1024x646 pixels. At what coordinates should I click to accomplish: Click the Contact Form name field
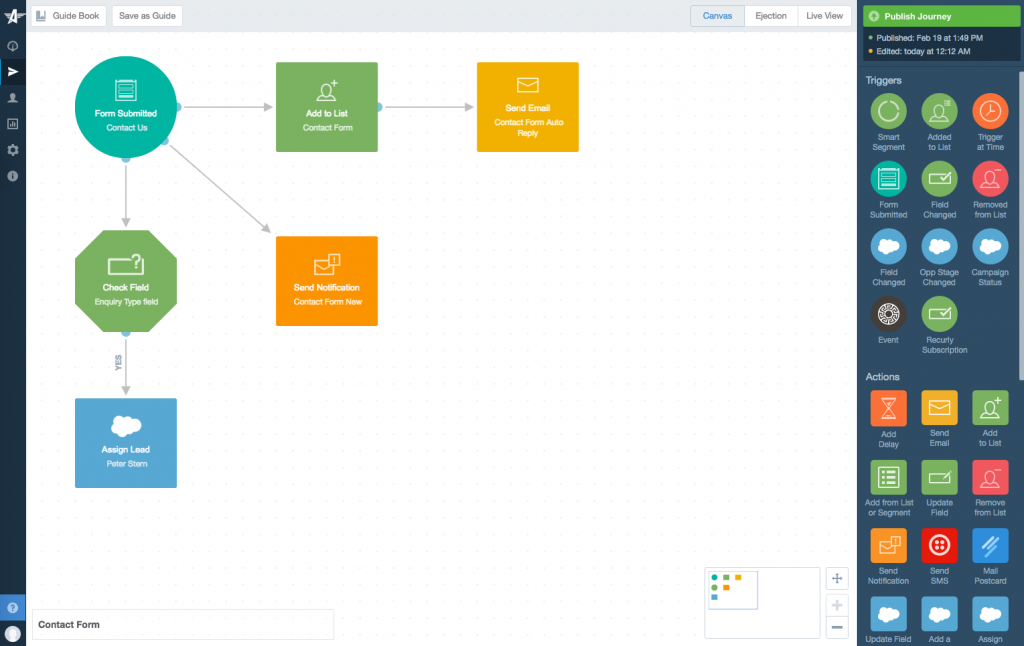[x=183, y=624]
